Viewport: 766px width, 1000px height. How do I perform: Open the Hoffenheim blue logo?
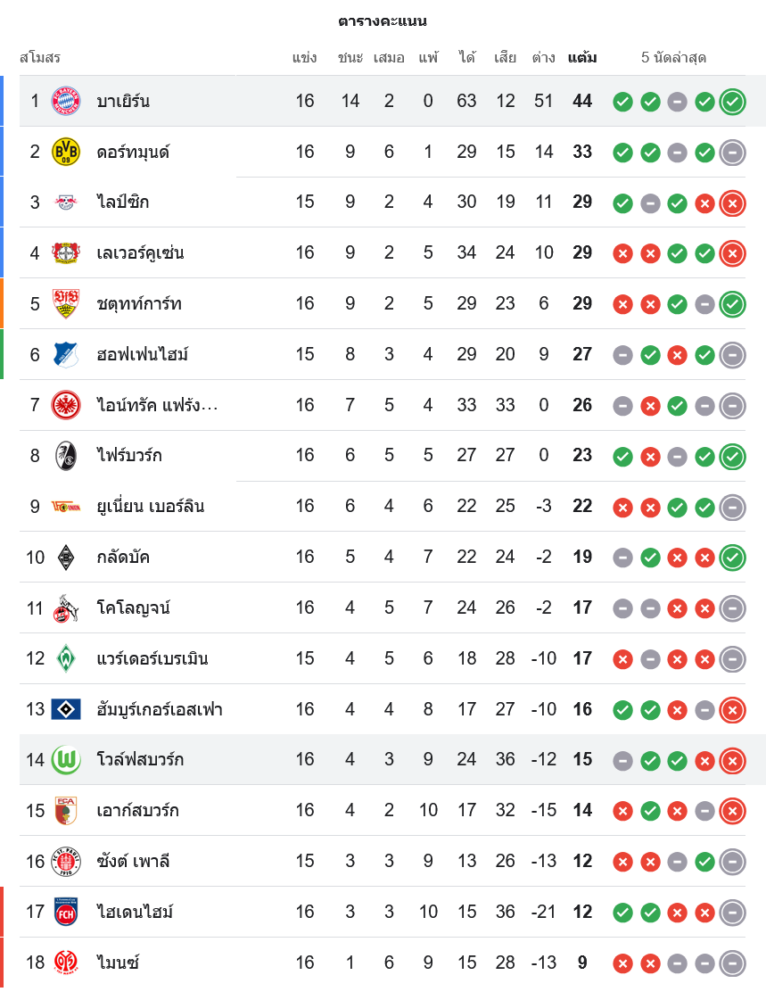(x=65, y=354)
